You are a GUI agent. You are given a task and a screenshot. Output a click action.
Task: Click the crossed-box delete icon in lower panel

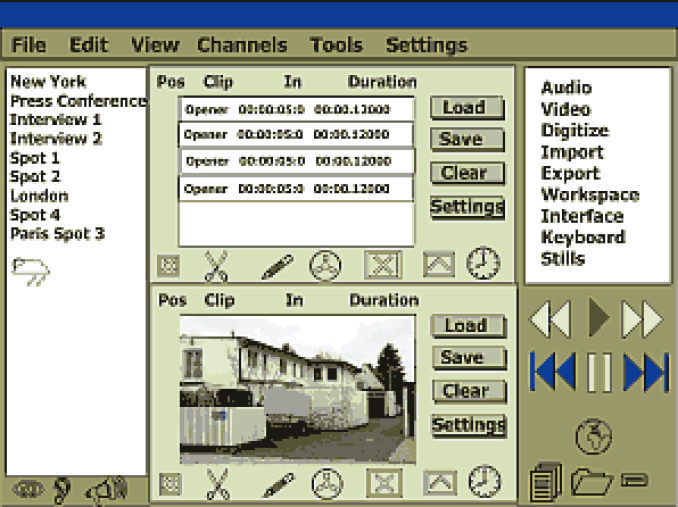383,483
